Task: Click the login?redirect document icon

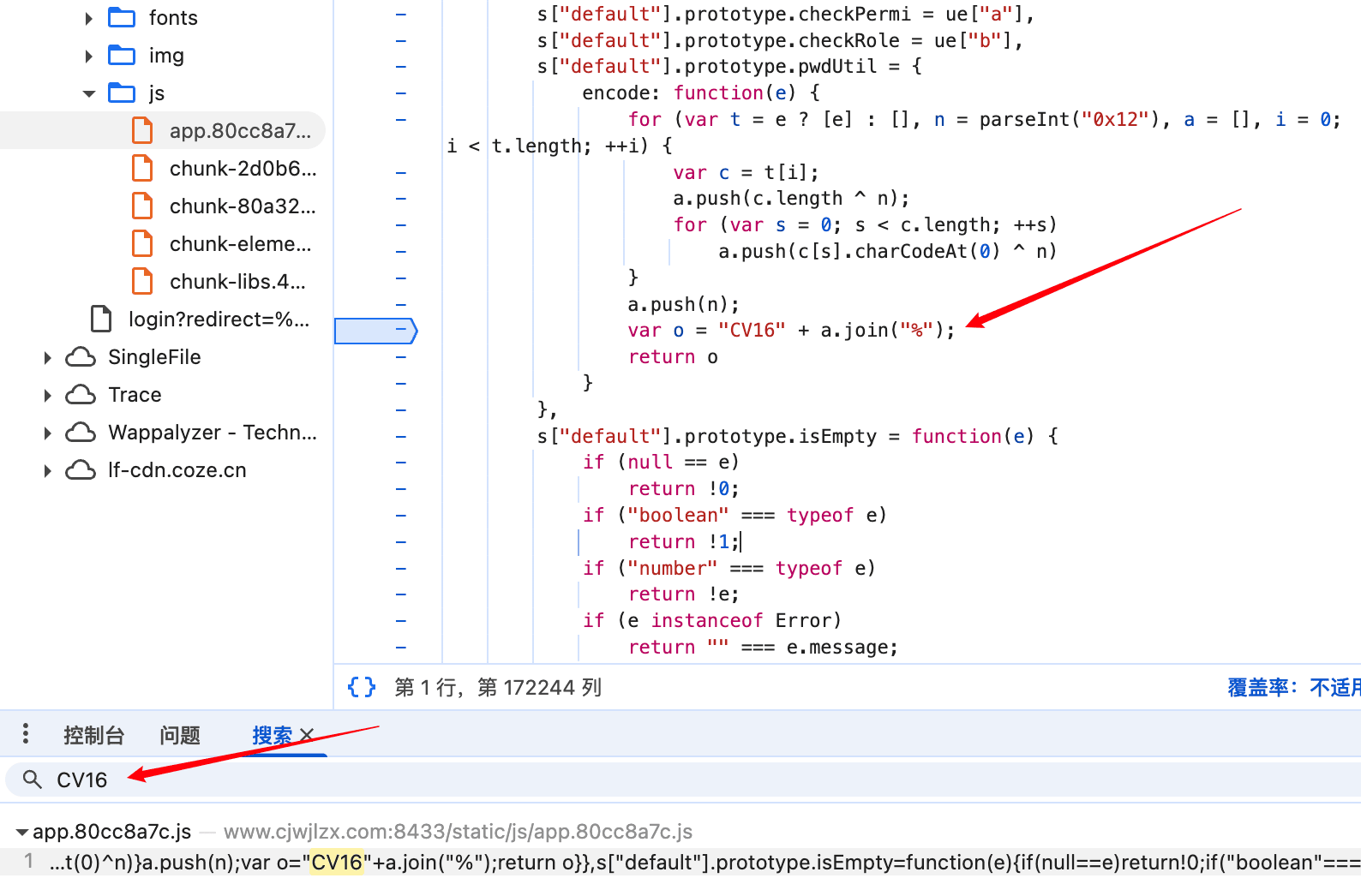Action: [101, 320]
